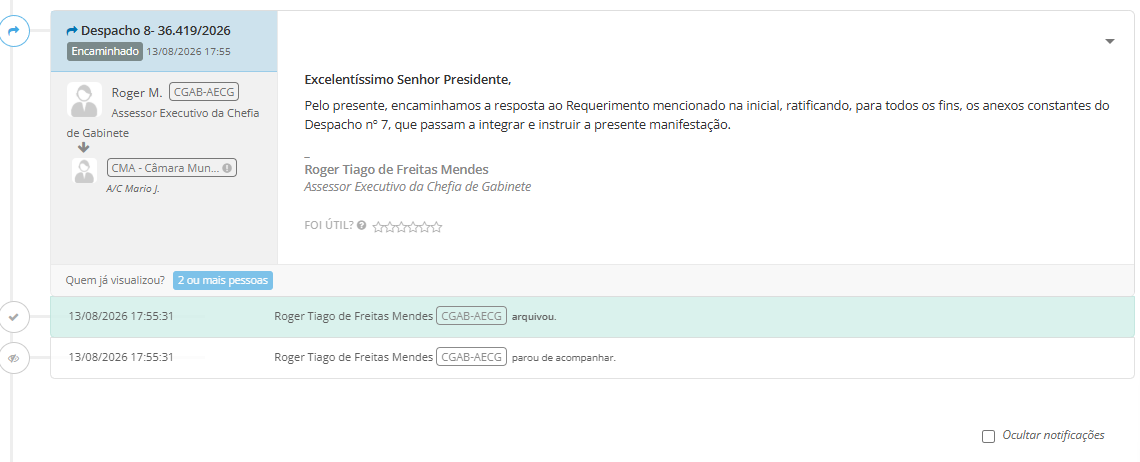
Task: Click the info icon in CMA - Câmara Mun tag
Action: click(x=227, y=168)
